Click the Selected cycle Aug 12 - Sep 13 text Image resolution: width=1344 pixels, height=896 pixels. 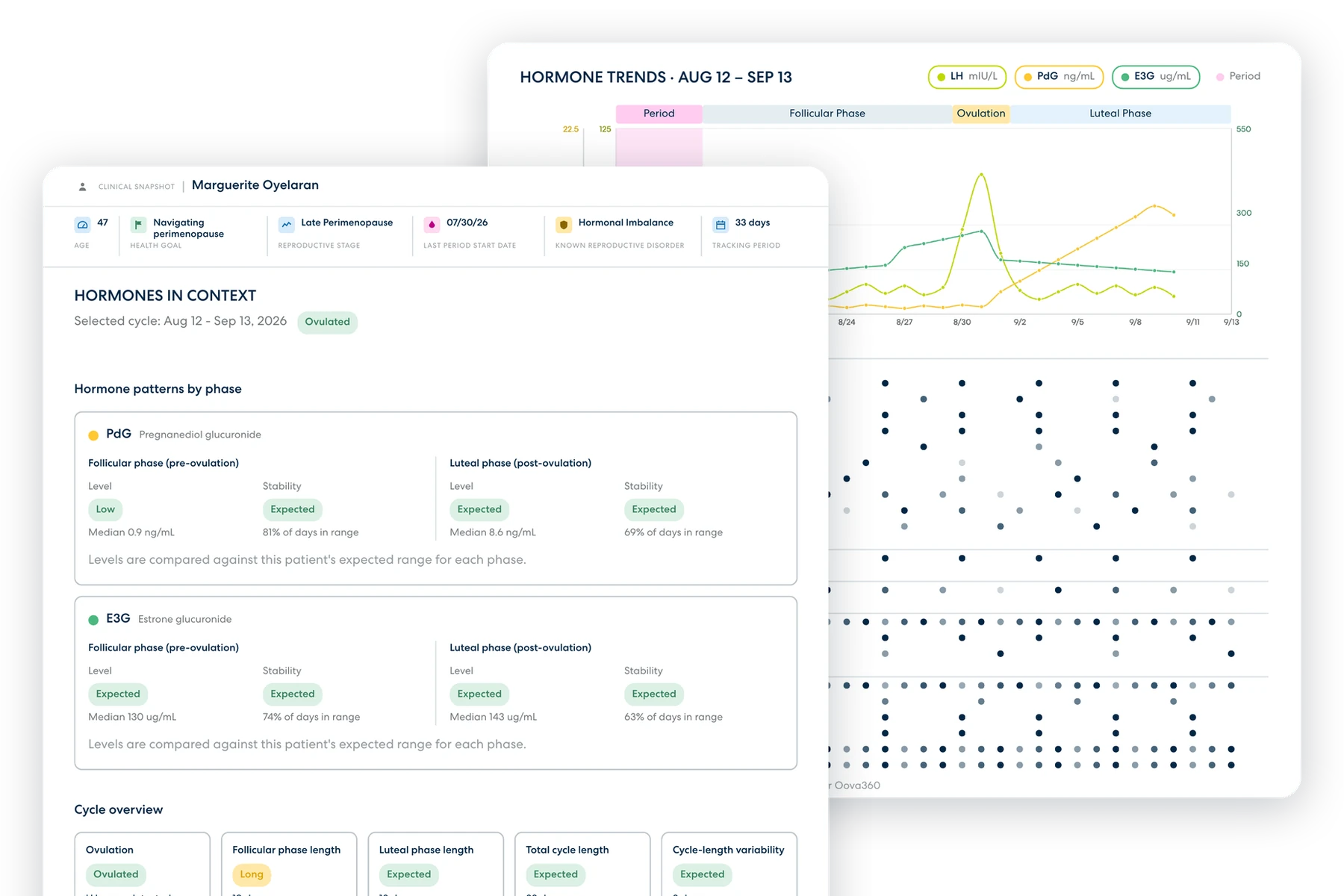coord(180,321)
